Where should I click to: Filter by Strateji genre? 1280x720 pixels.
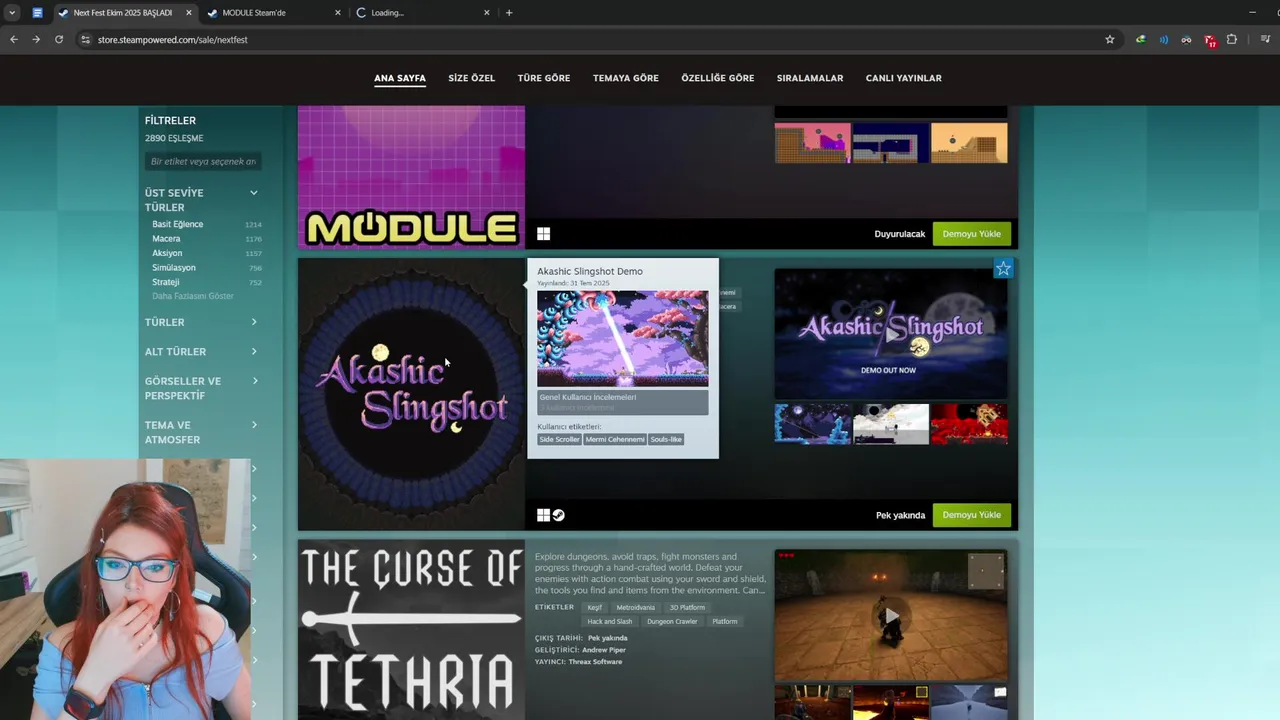166,282
